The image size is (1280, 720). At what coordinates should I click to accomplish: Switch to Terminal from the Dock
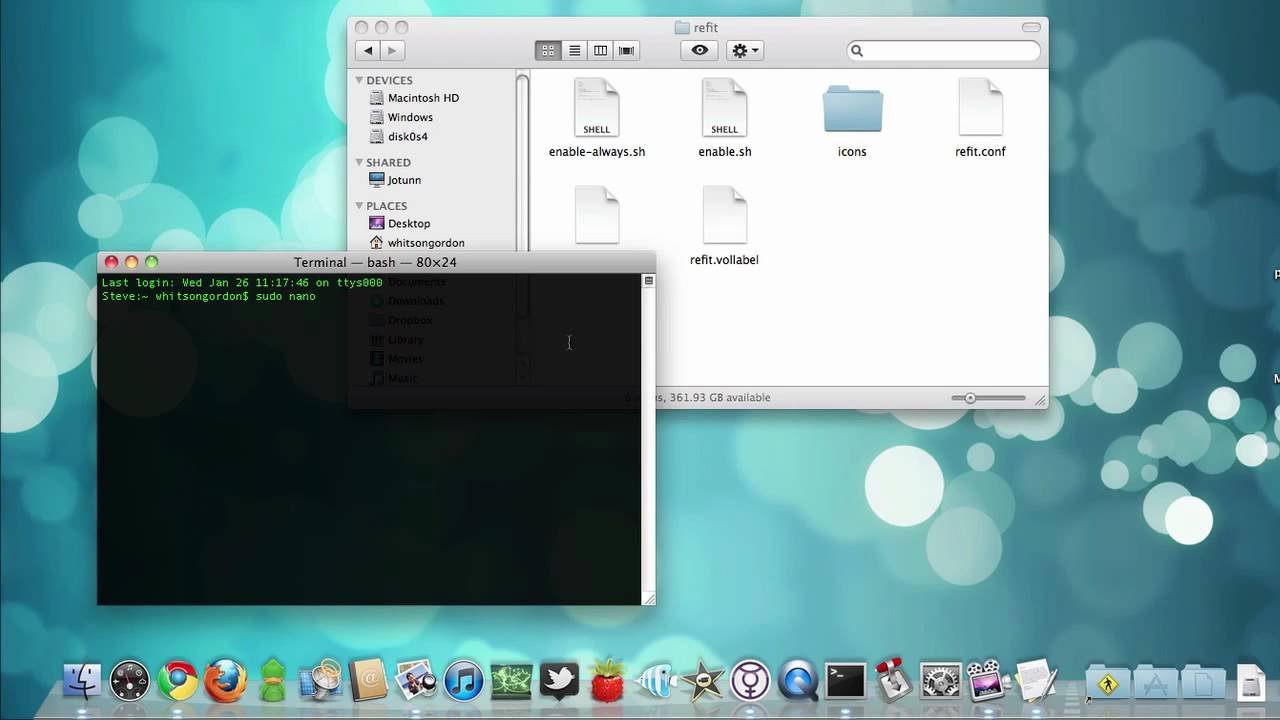[845, 681]
